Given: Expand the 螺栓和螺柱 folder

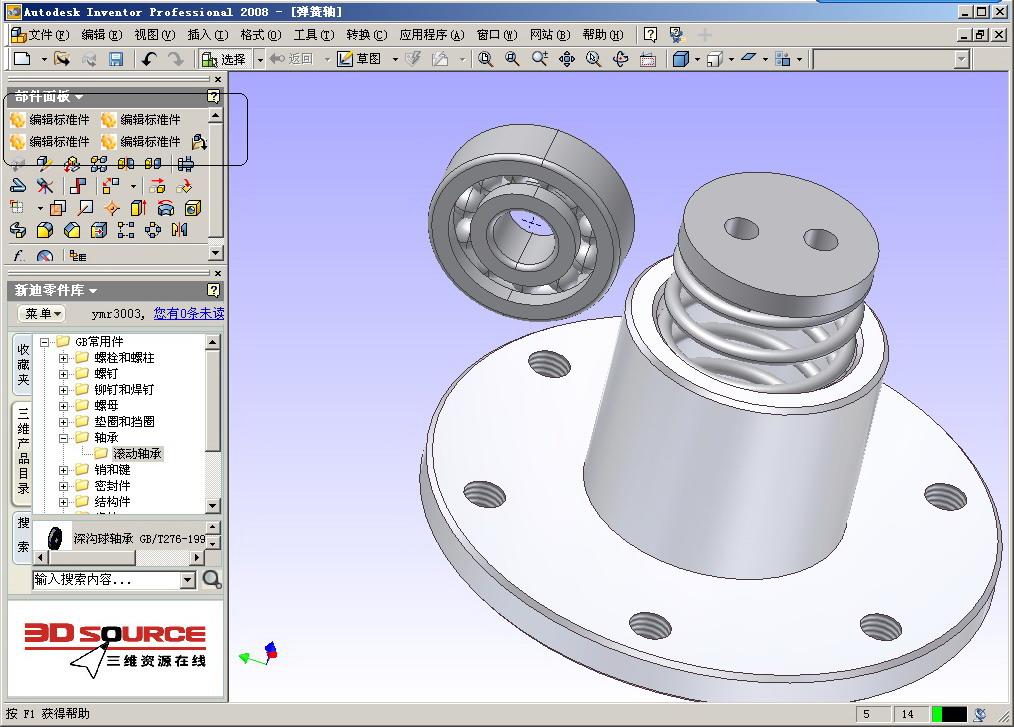Looking at the screenshot, I should coord(63,358).
